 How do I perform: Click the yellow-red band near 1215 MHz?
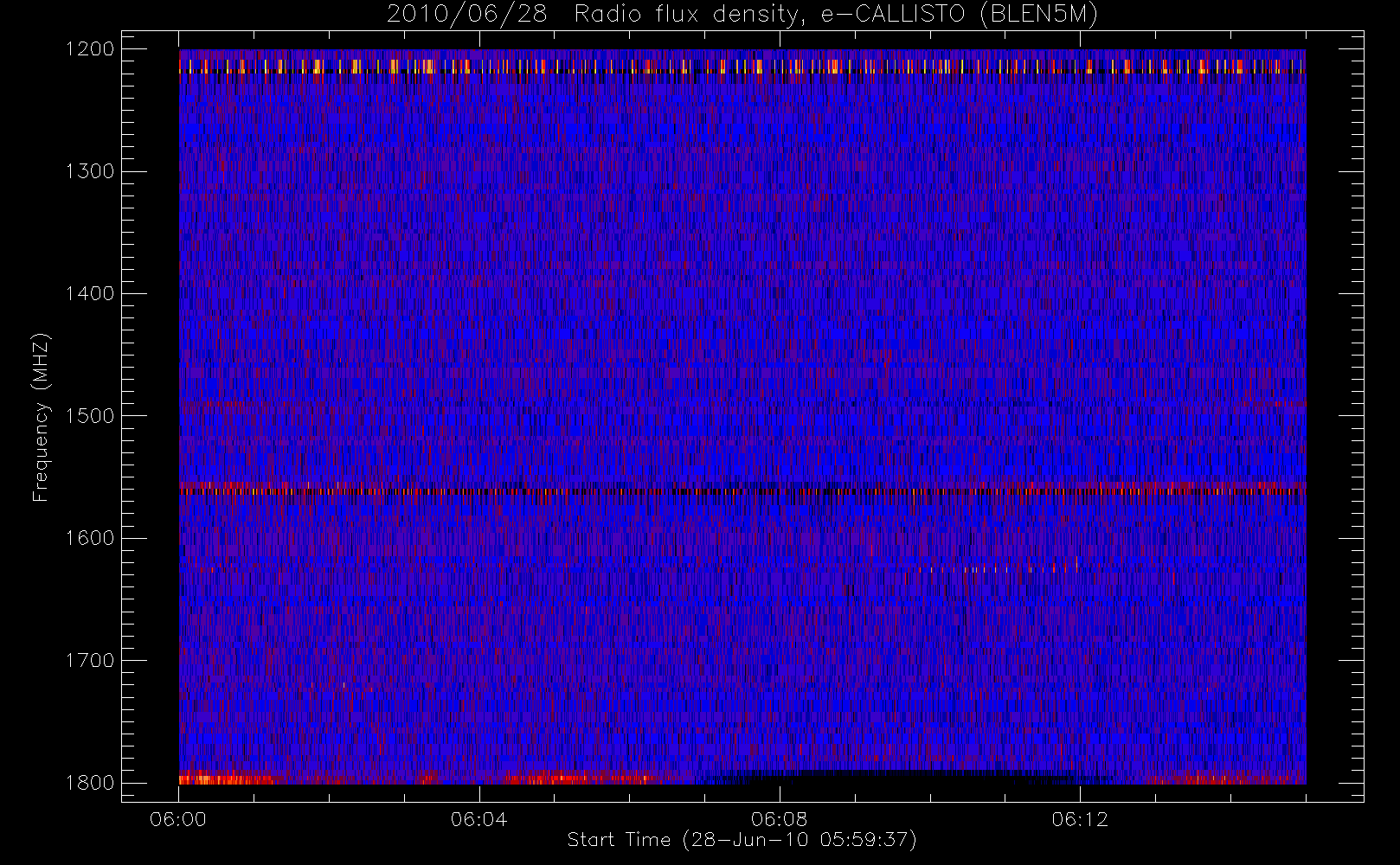[742, 67]
